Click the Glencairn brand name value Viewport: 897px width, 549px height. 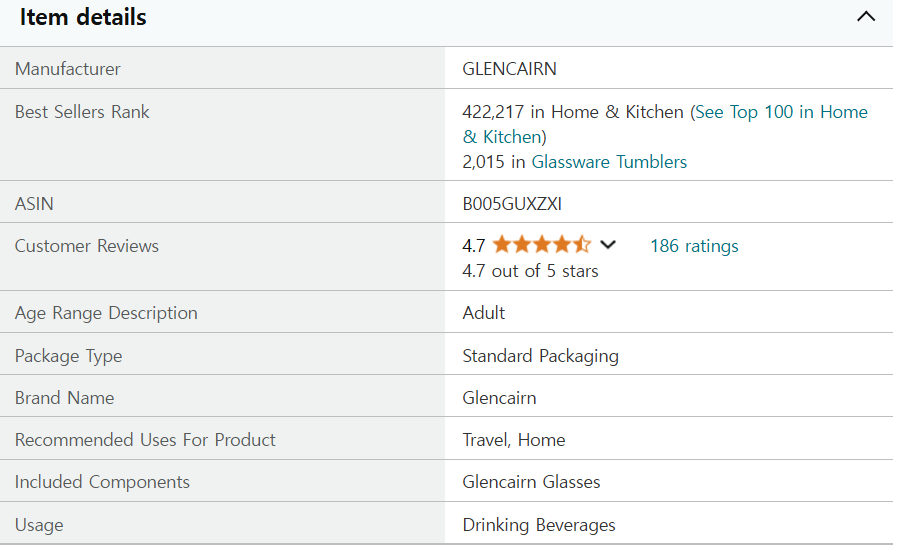(499, 398)
